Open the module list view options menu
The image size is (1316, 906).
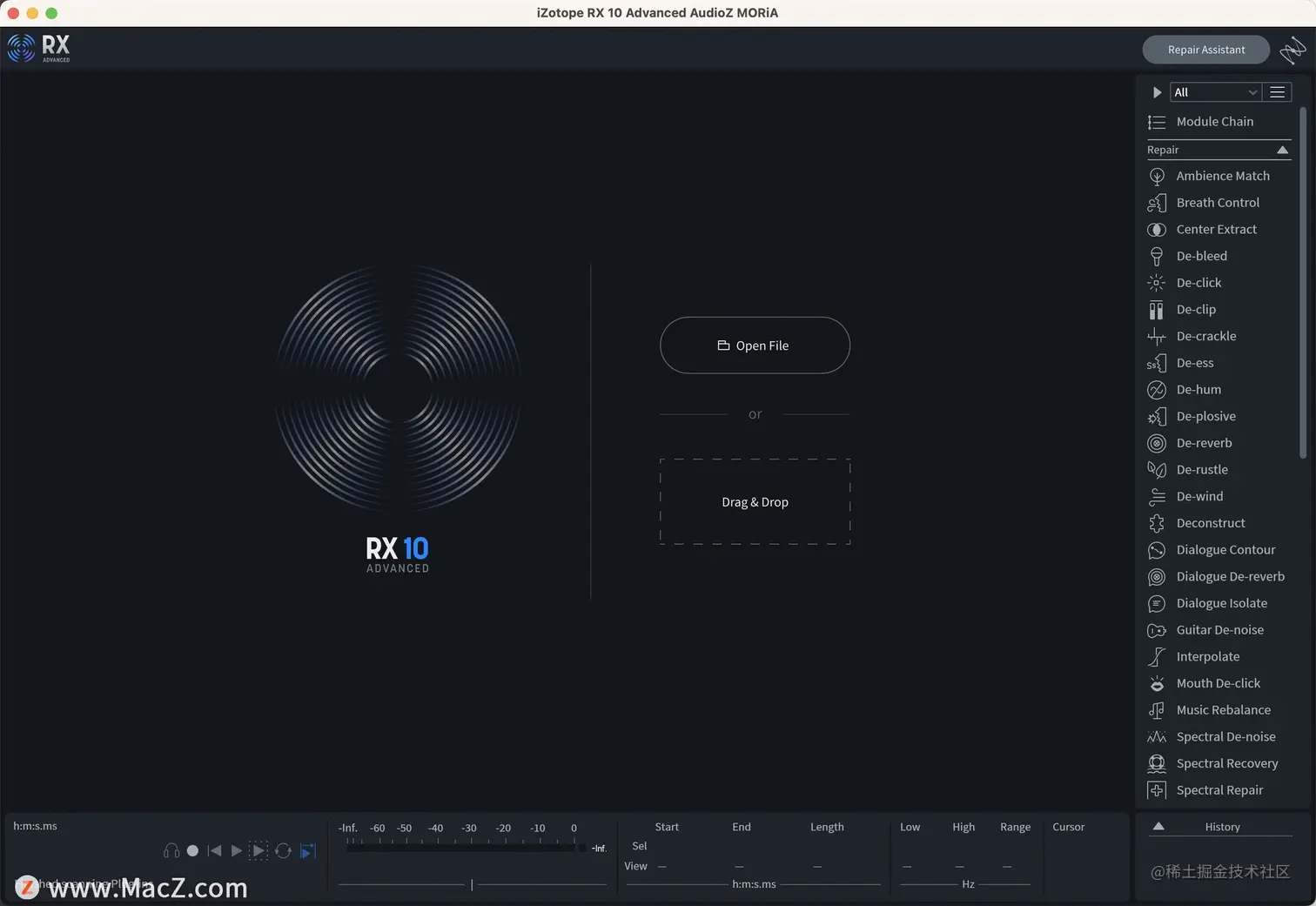click(x=1277, y=92)
